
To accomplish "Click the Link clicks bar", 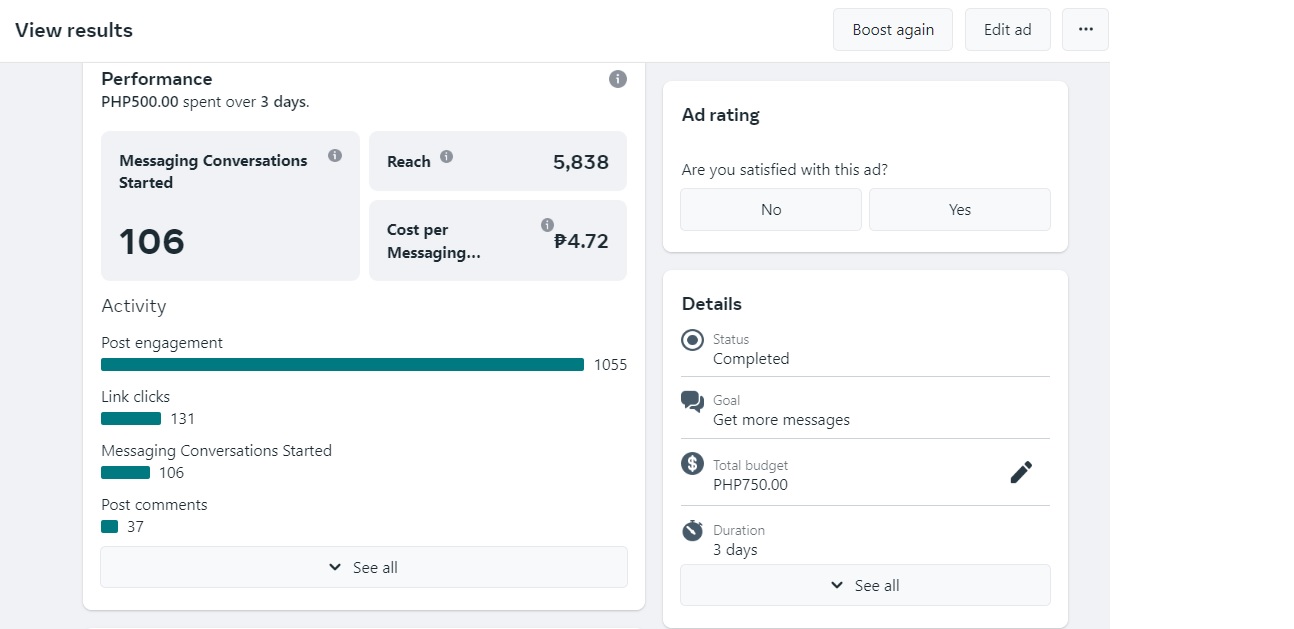I will [x=131, y=419].
